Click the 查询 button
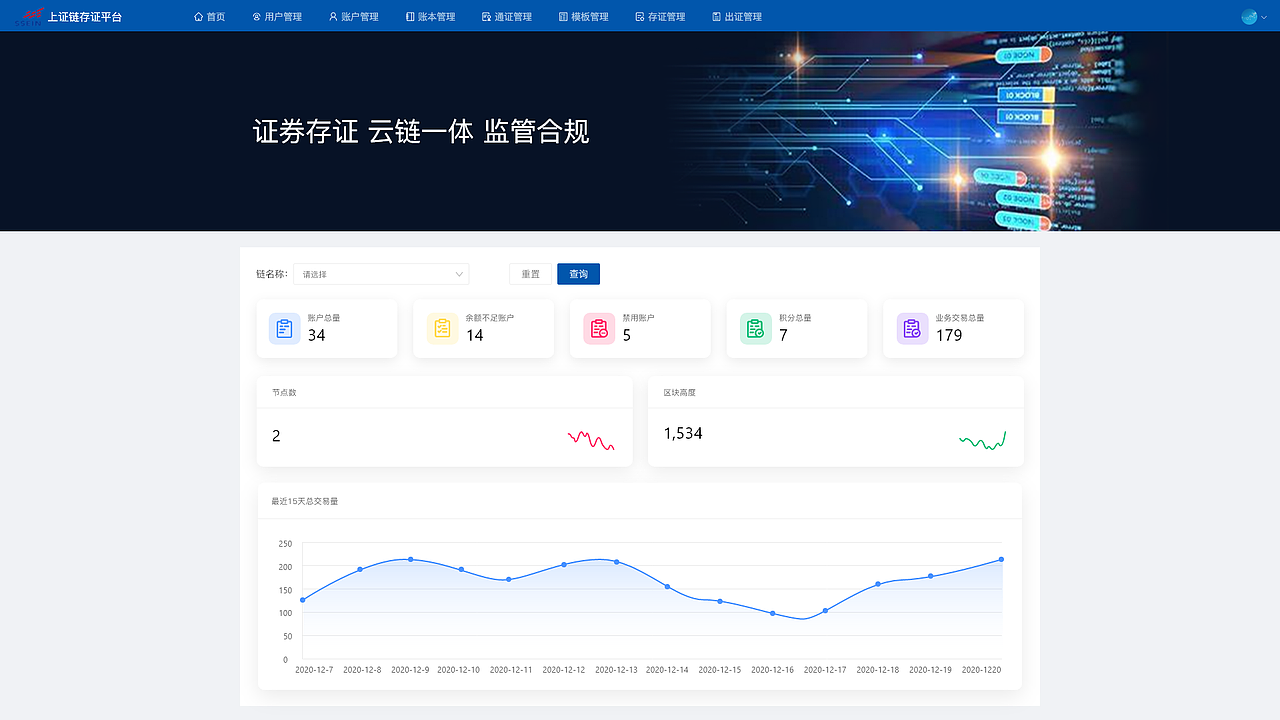 tap(579, 274)
